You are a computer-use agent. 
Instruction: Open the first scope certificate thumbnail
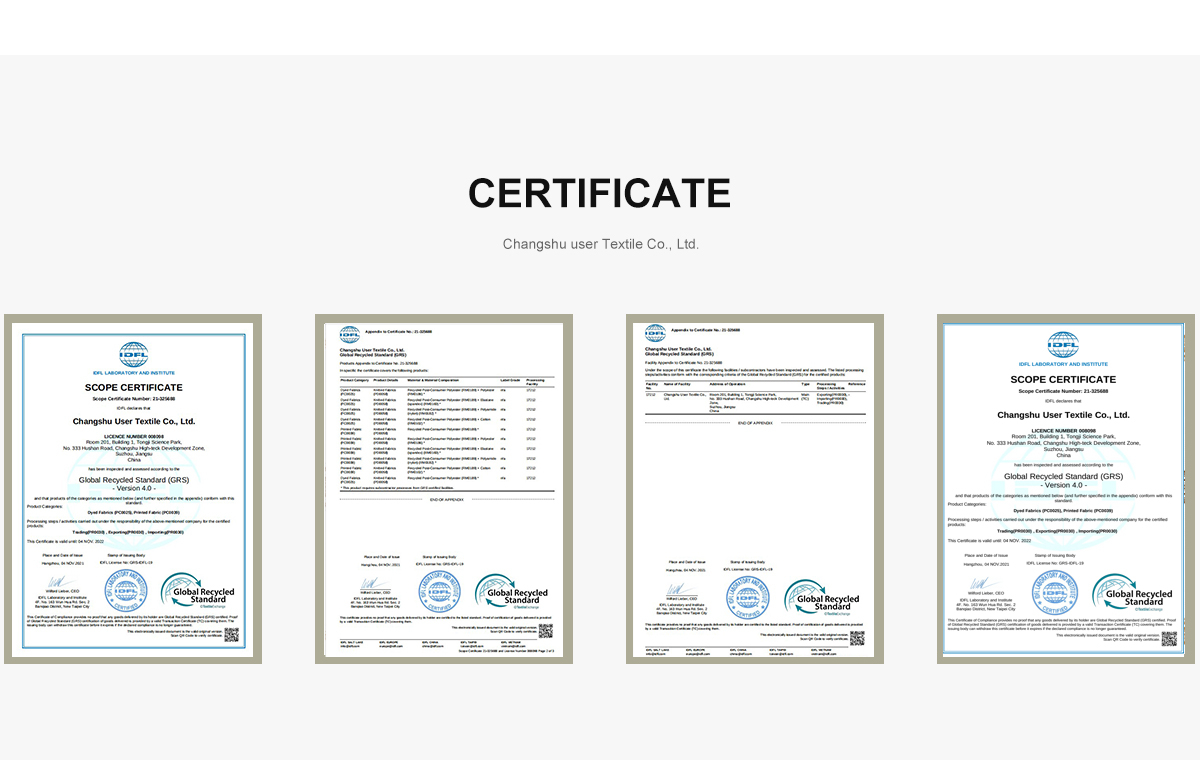coord(133,489)
